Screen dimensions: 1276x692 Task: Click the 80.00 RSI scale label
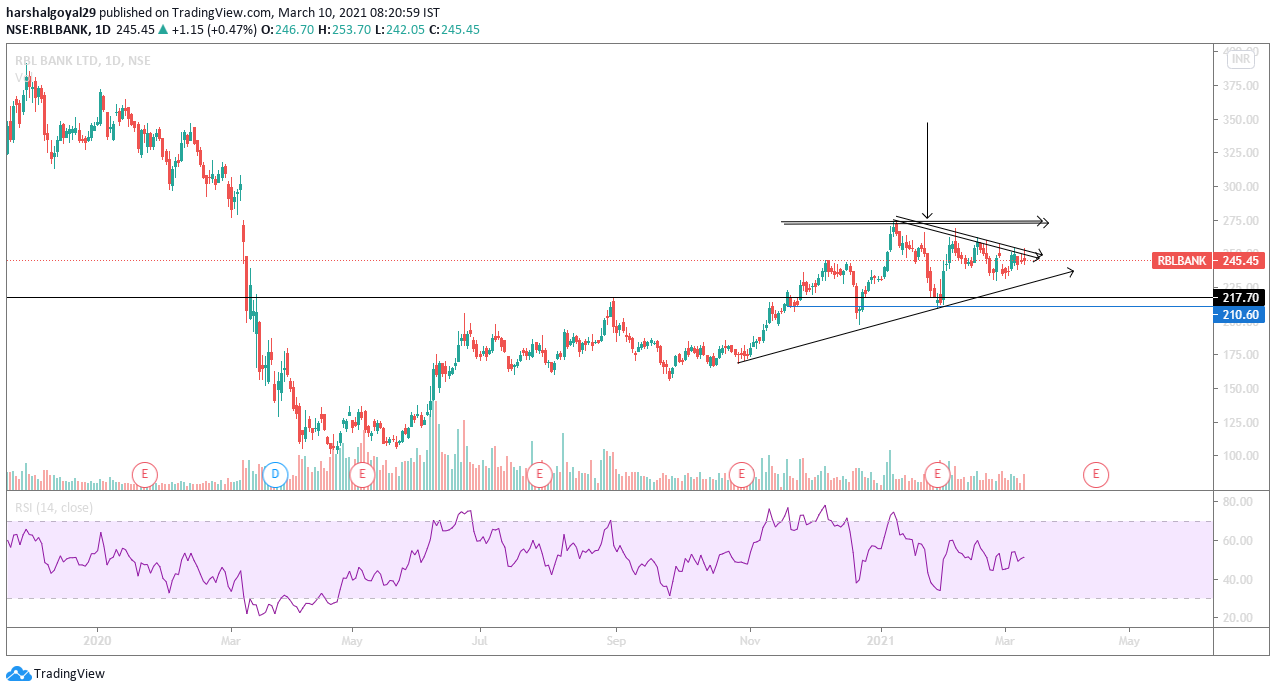(1236, 502)
